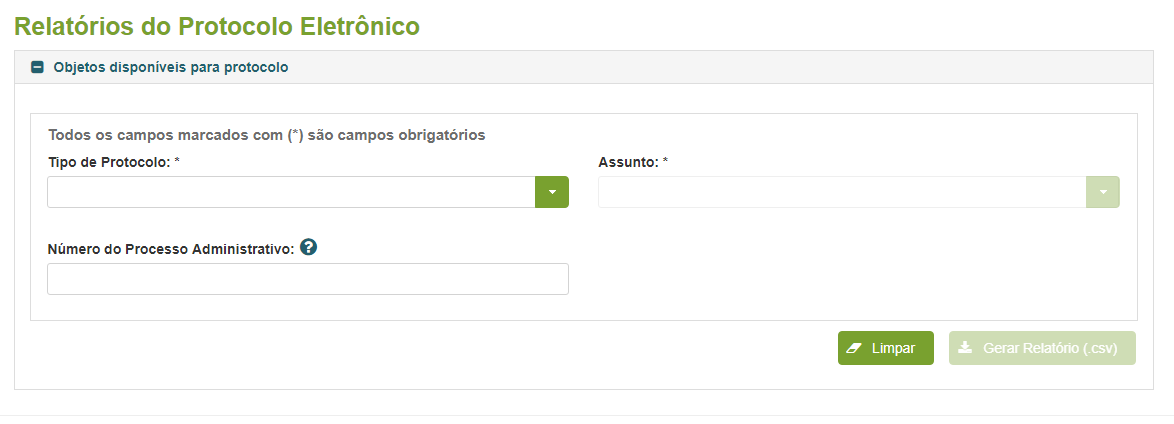Click the Relatórios do Protocolo Eletrônico heading
The height and width of the screenshot is (424, 1174).
(216, 26)
